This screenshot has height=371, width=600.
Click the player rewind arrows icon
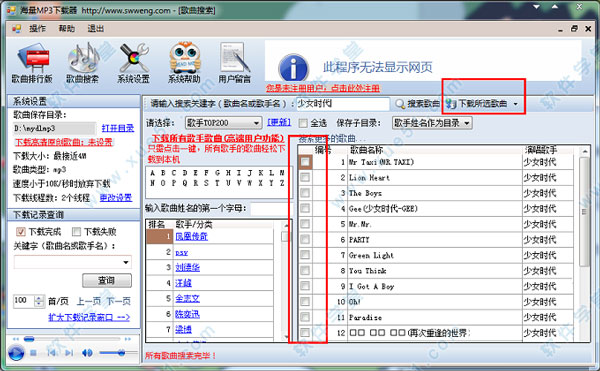coord(16,339)
